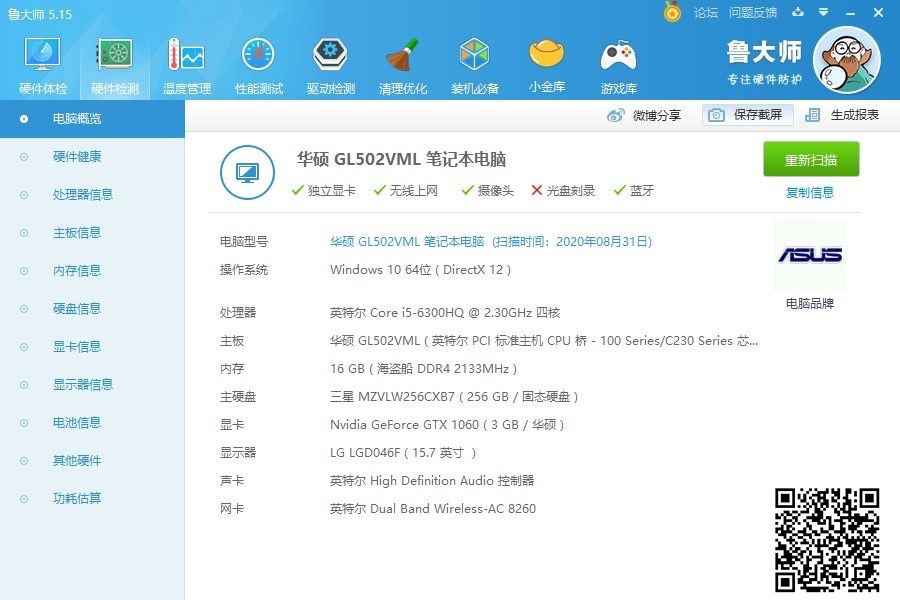Viewport: 900px width, 600px height.
Task: Go to 功耗估算 sidebar item
Action: (76, 499)
